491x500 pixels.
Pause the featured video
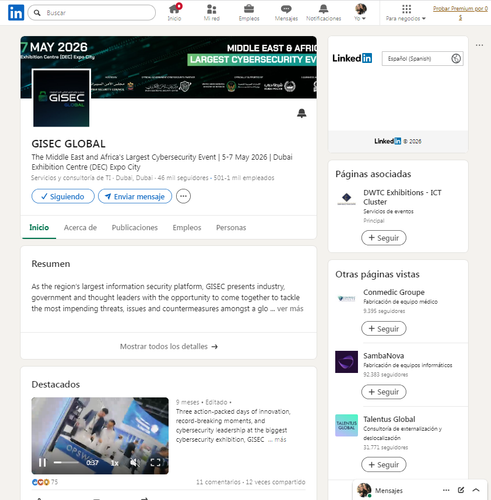click(x=42, y=463)
